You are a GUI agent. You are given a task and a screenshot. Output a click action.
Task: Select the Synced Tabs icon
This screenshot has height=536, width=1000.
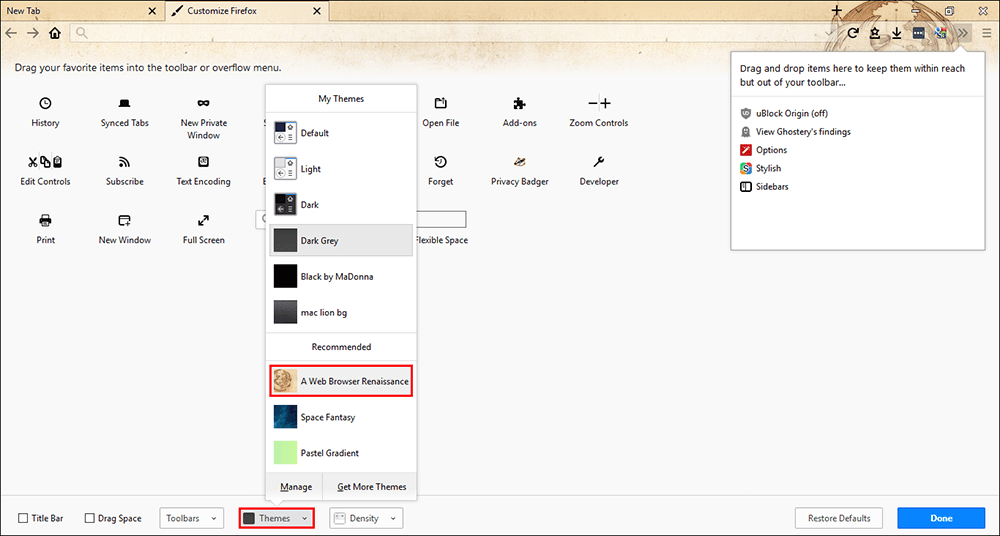click(x=124, y=103)
